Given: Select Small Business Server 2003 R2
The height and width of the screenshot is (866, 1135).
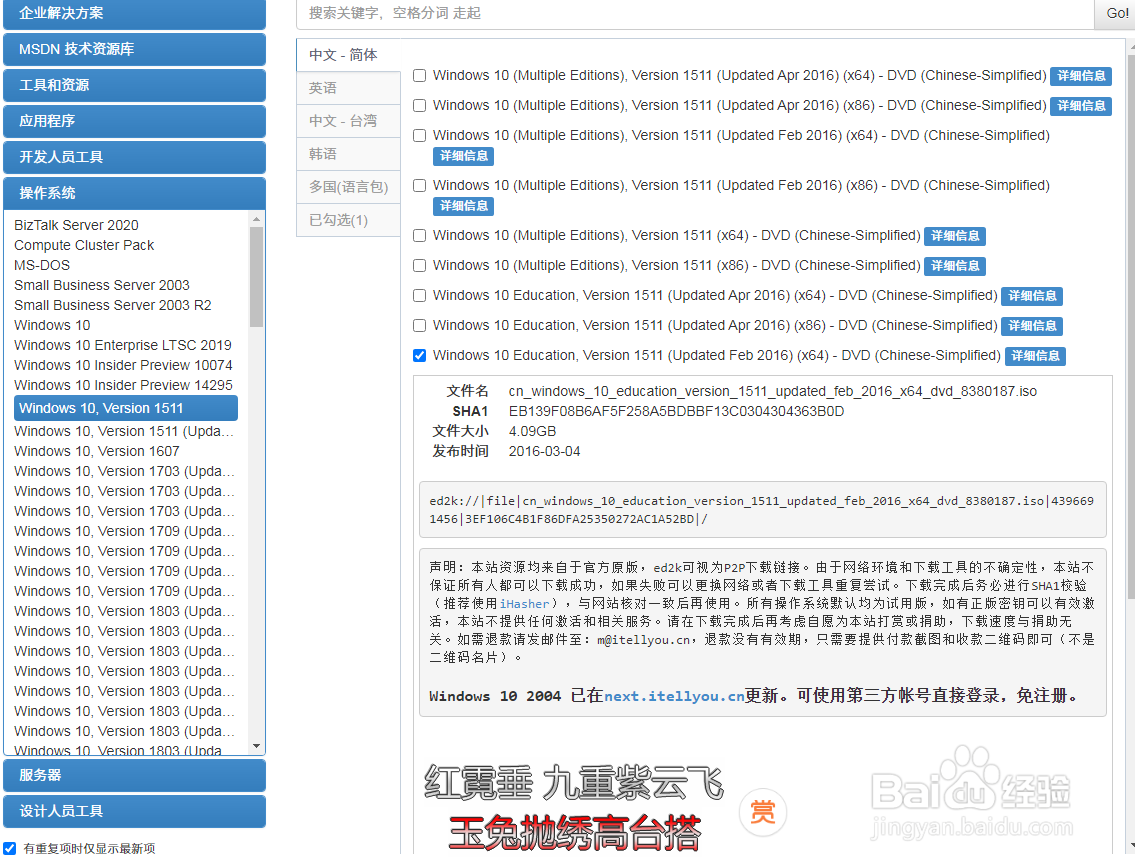Looking at the screenshot, I should pos(113,306).
